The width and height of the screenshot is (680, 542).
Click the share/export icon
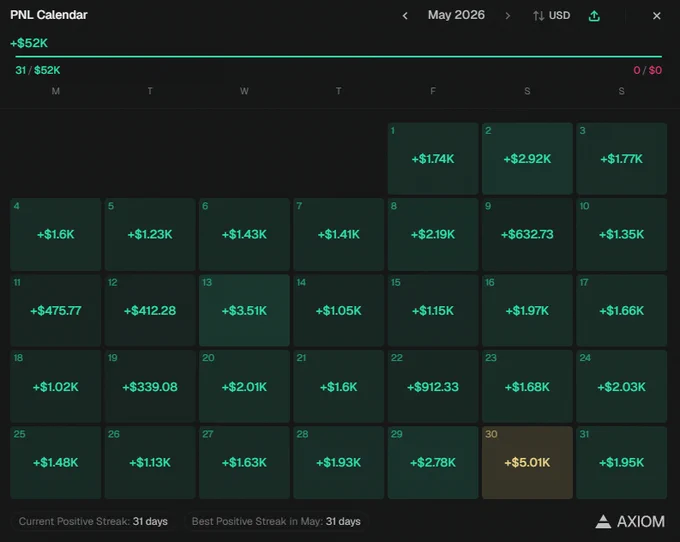[594, 16]
